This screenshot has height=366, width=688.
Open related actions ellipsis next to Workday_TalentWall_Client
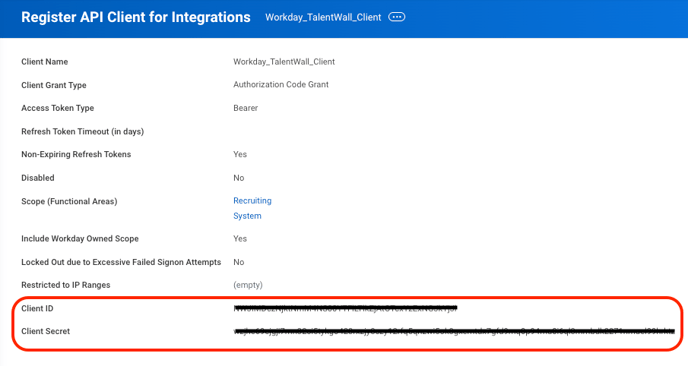point(397,17)
